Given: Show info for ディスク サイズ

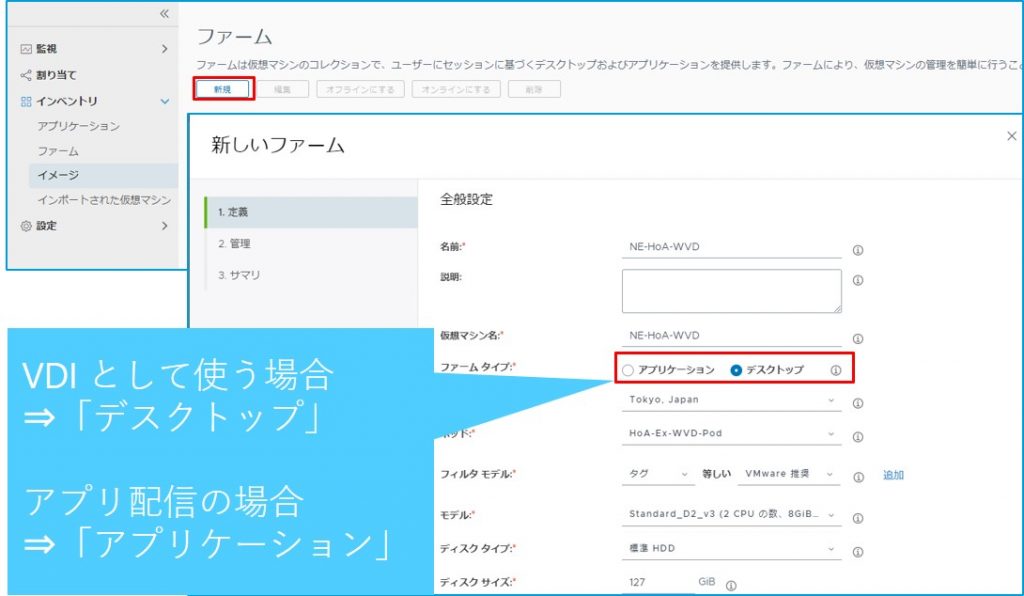Looking at the screenshot, I should pos(731,586).
